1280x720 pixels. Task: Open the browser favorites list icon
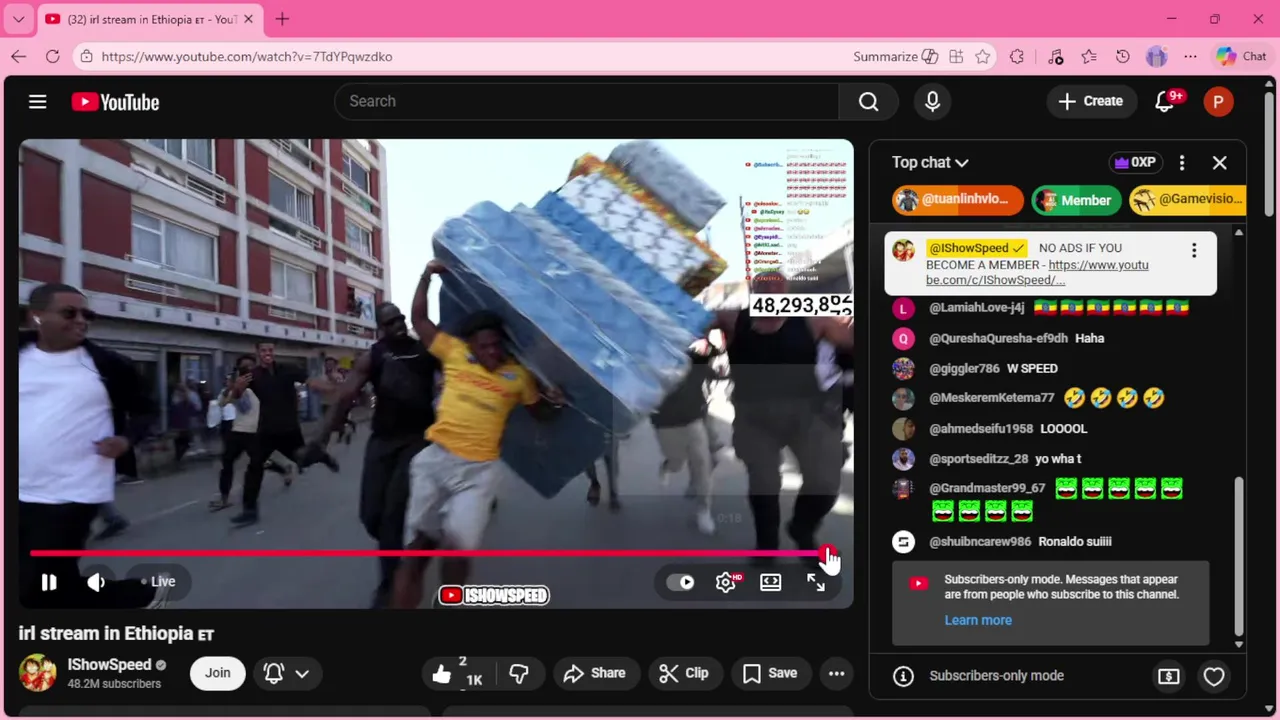(x=1089, y=57)
